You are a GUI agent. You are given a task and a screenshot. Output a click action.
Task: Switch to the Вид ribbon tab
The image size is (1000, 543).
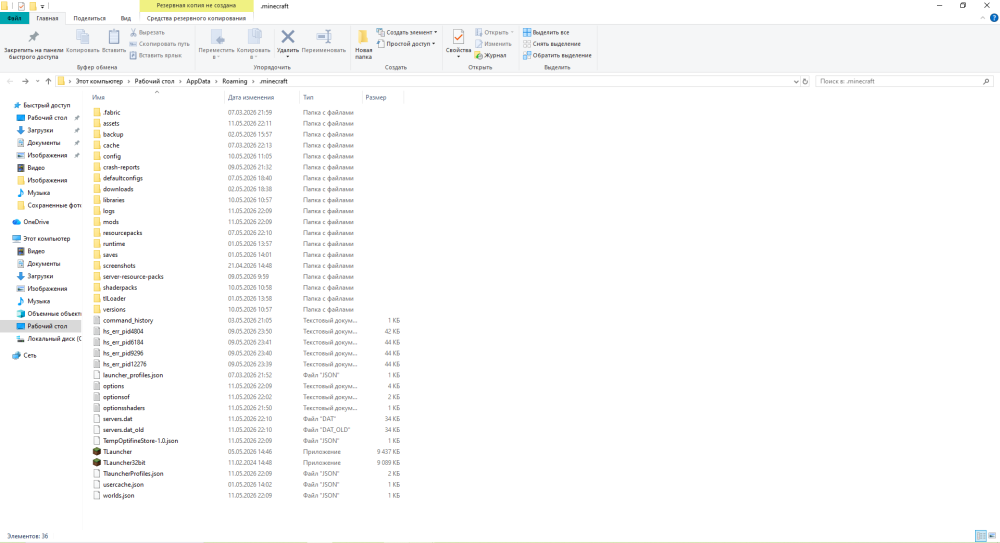pos(126,19)
